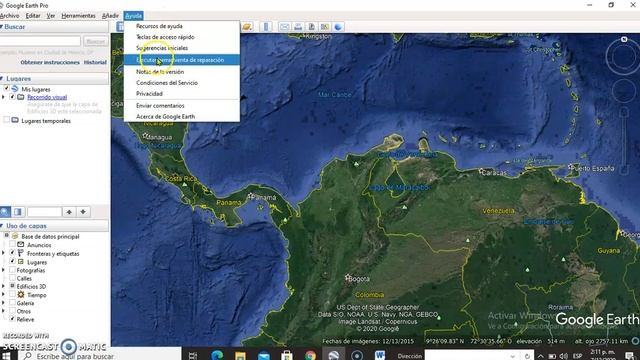
Task: Click the volume icon in system tray
Action: click(x=564, y=356)
